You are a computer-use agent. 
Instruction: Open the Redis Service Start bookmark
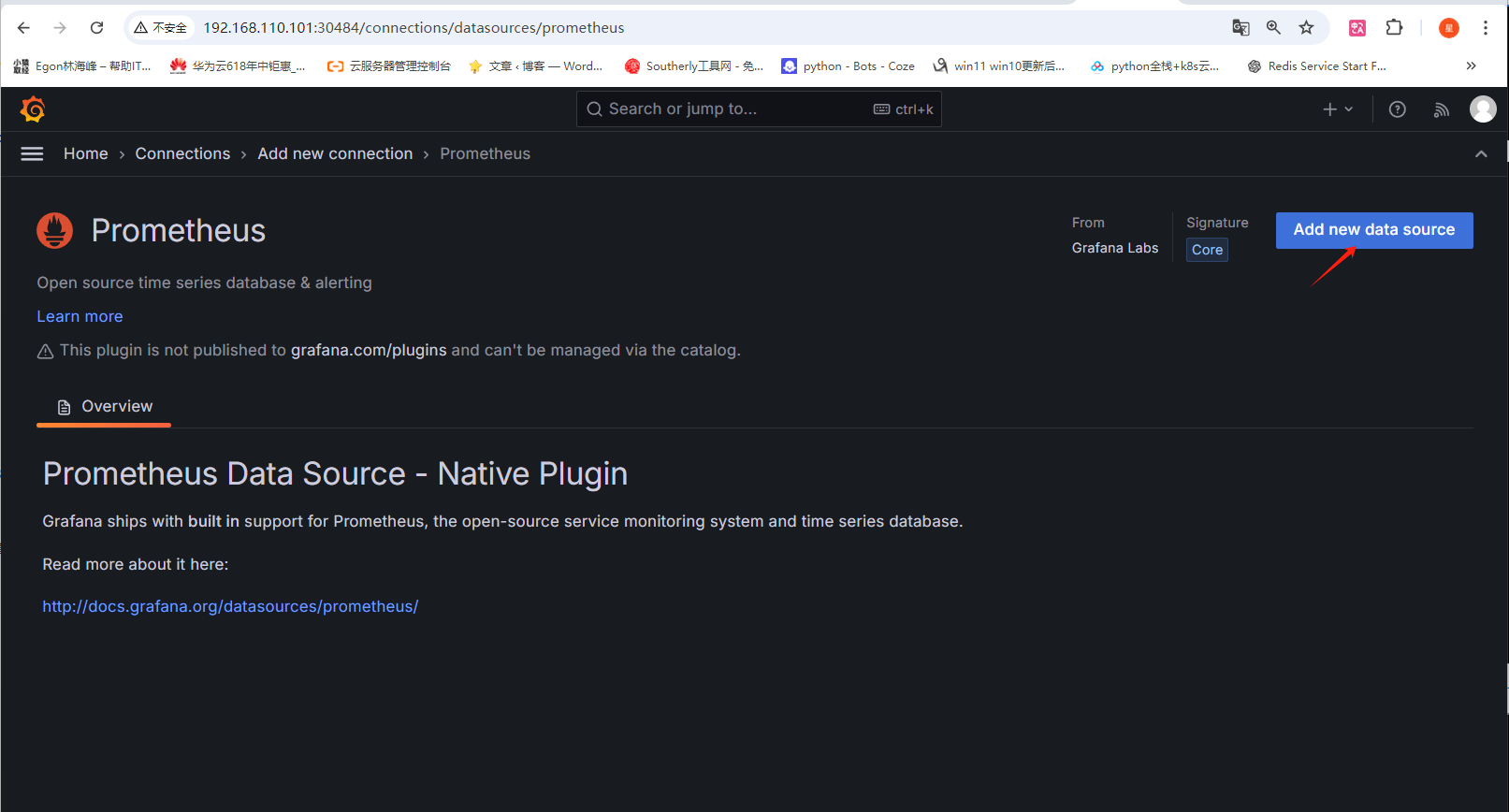pos(1316,66)
